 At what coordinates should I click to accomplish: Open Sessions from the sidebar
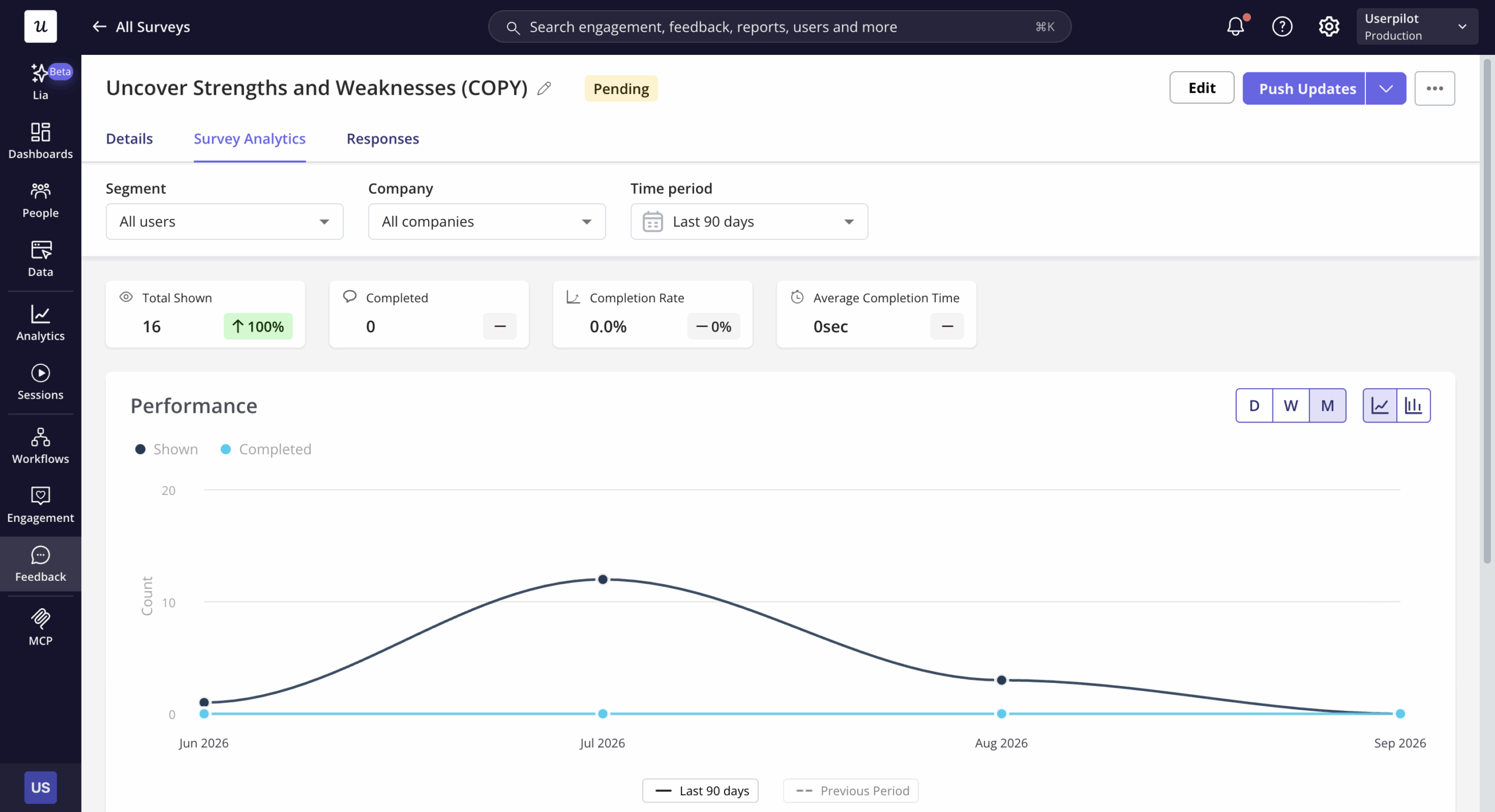pos(40,382)
